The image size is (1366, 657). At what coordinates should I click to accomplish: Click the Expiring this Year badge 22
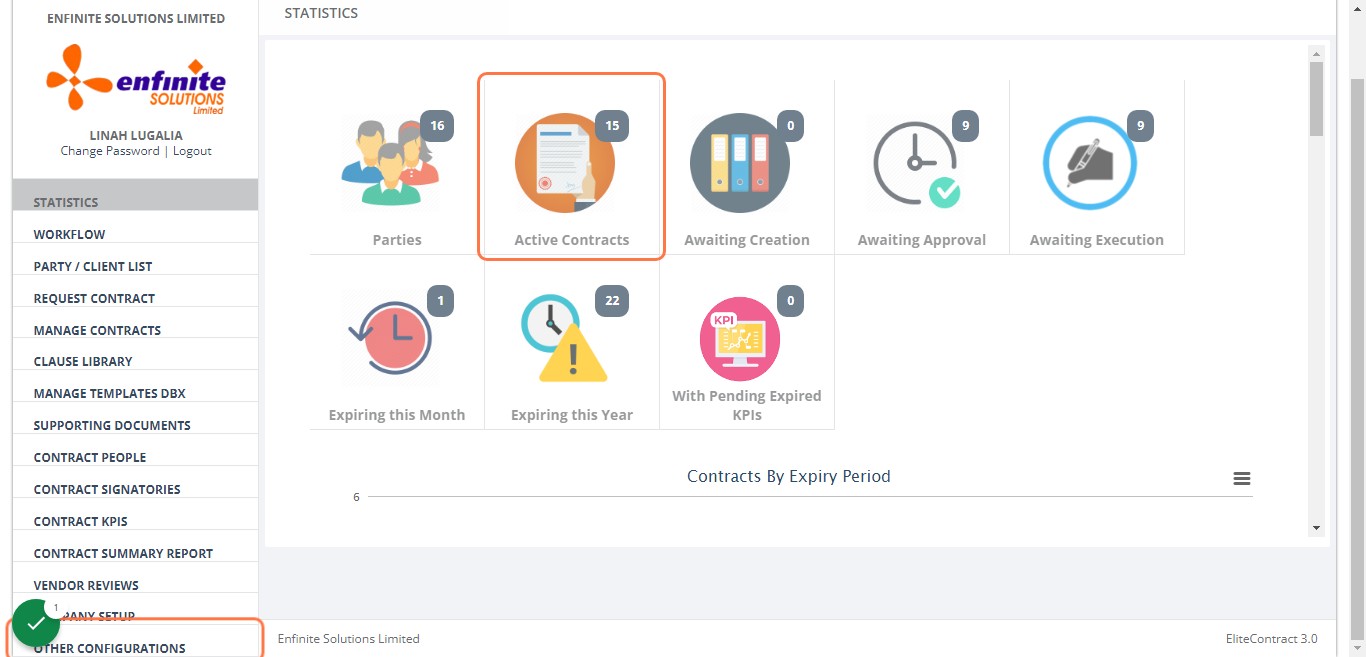(612, 301)
